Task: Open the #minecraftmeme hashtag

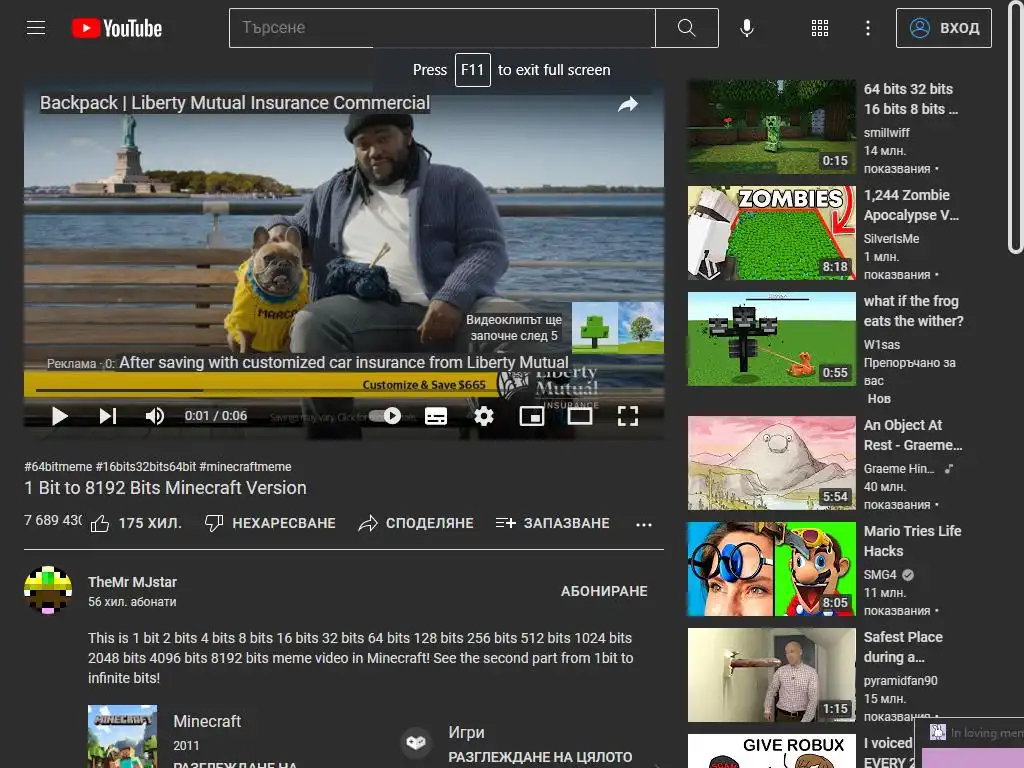Action: click(246, 466)
